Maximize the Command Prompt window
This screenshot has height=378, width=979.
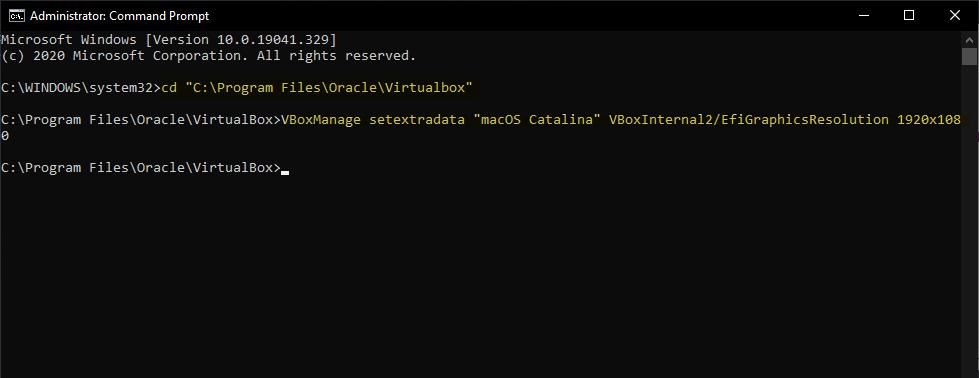tap(909, 16)
